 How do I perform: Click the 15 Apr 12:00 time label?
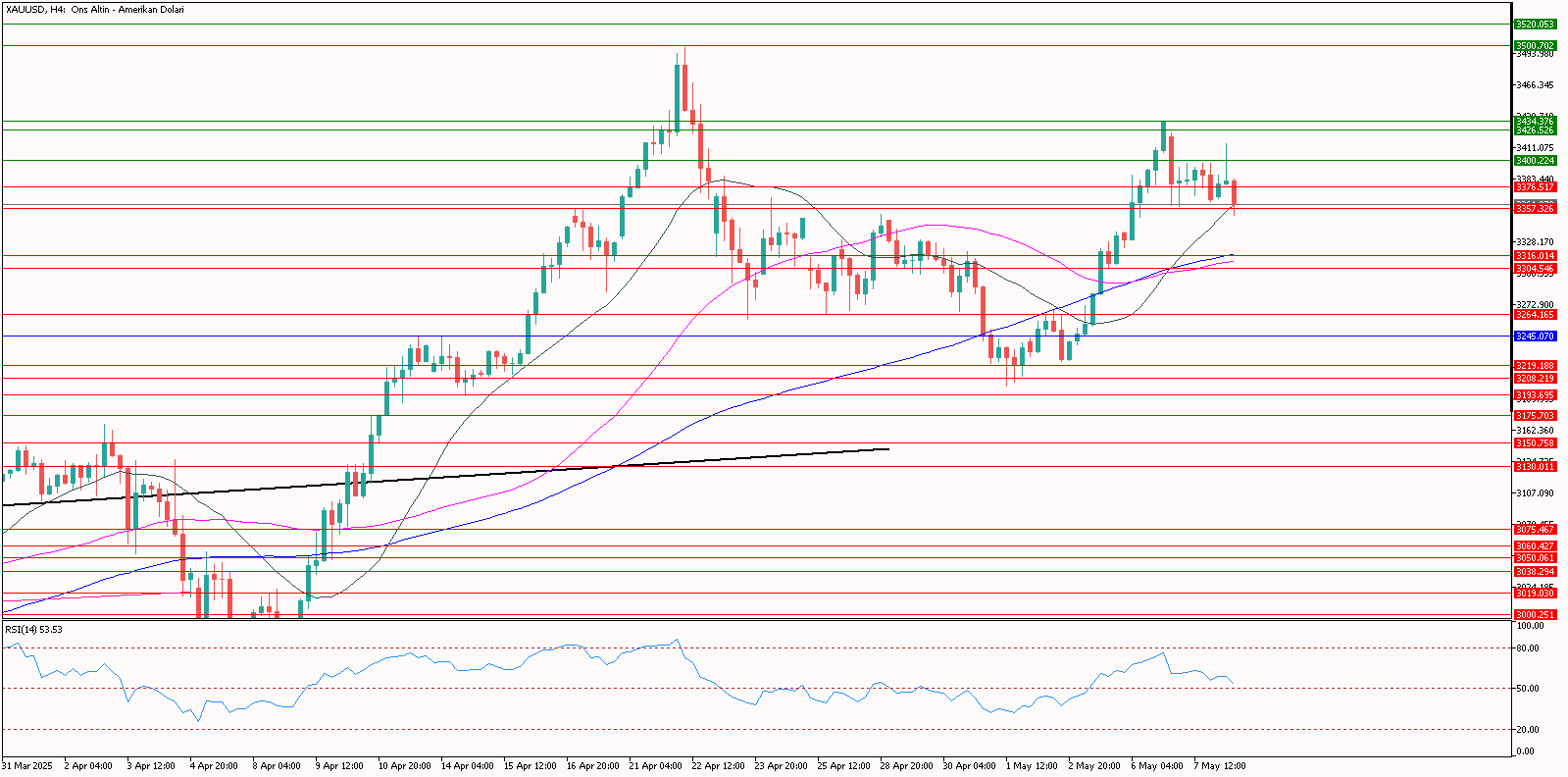coord(531,766)
